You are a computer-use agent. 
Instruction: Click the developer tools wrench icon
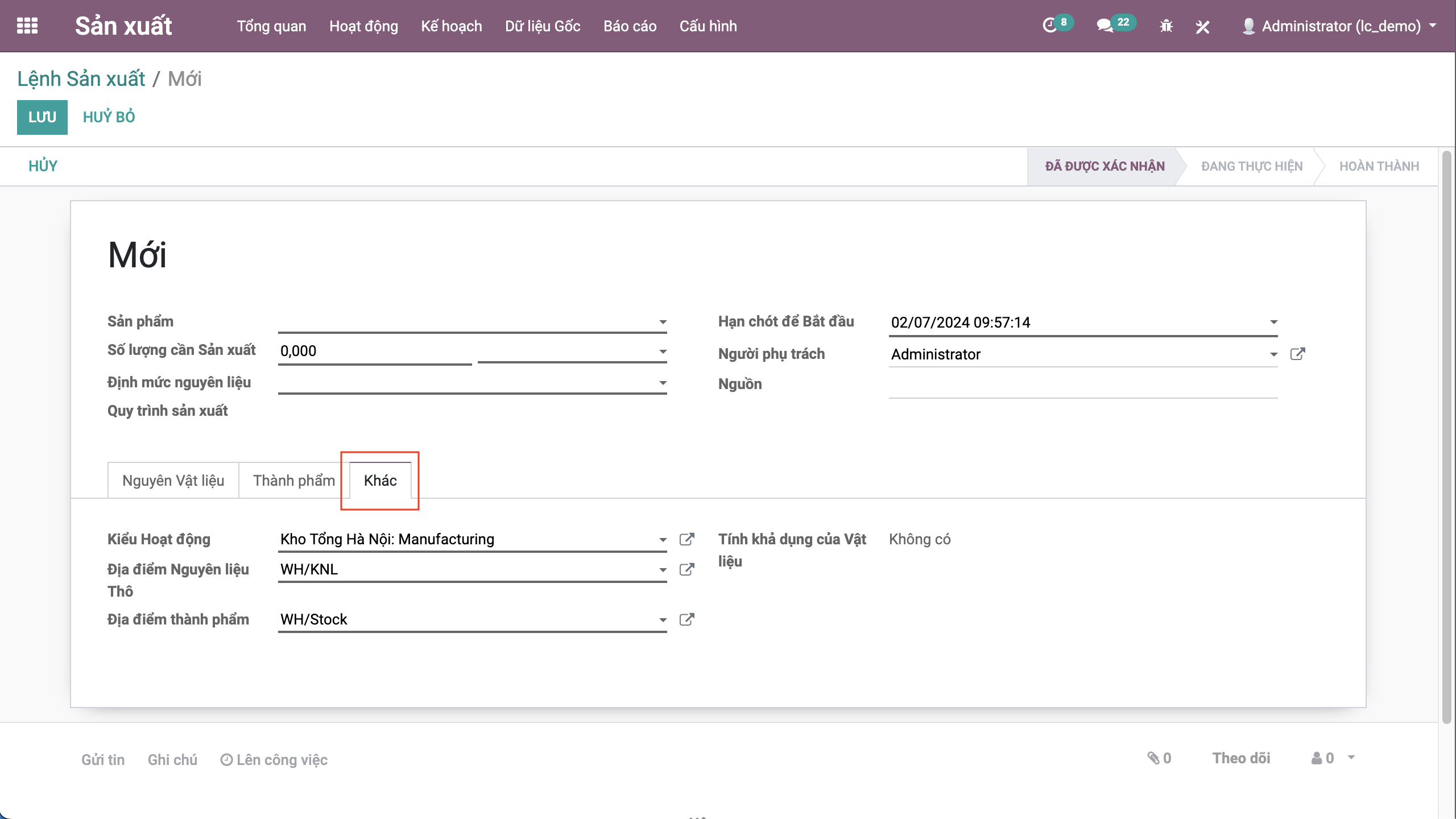click(x=1202, y=26)
